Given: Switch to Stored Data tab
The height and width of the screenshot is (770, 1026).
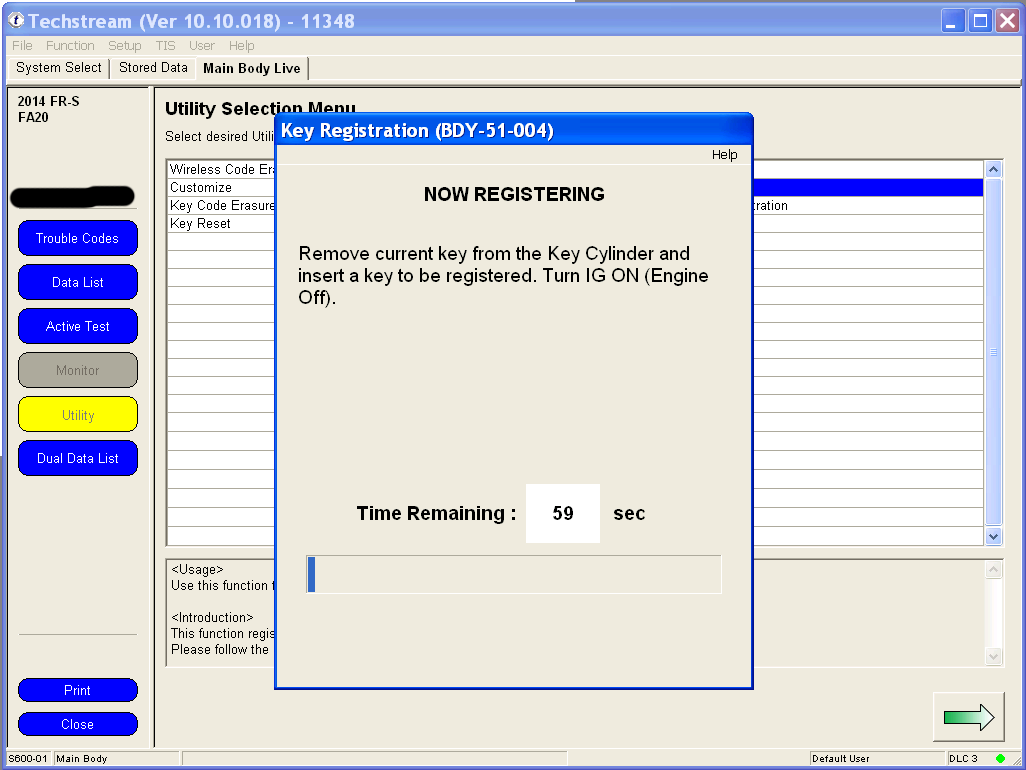Looking at the screenshot, I should click(153, 68).
